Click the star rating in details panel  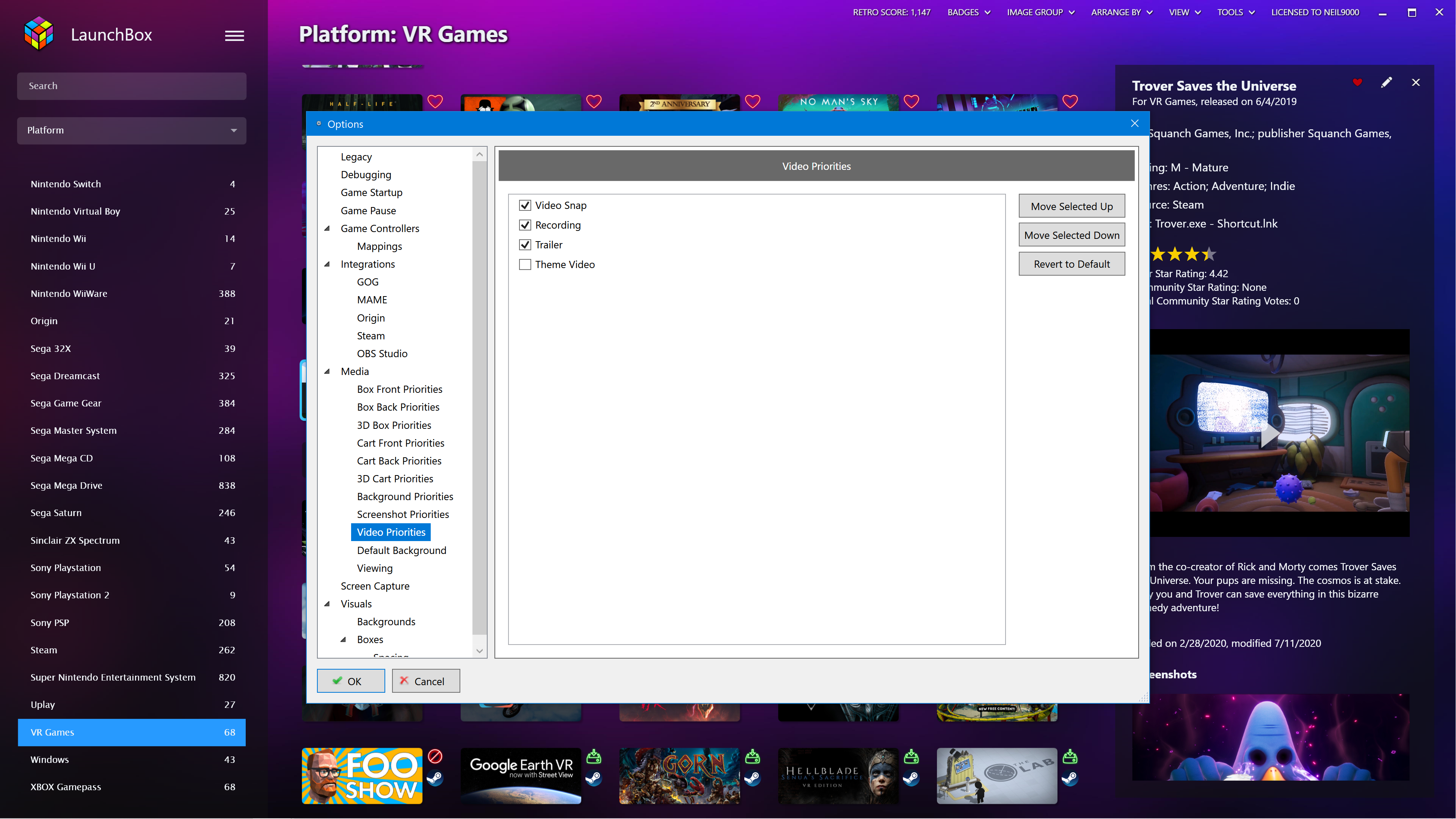[x=1183, y=254]
